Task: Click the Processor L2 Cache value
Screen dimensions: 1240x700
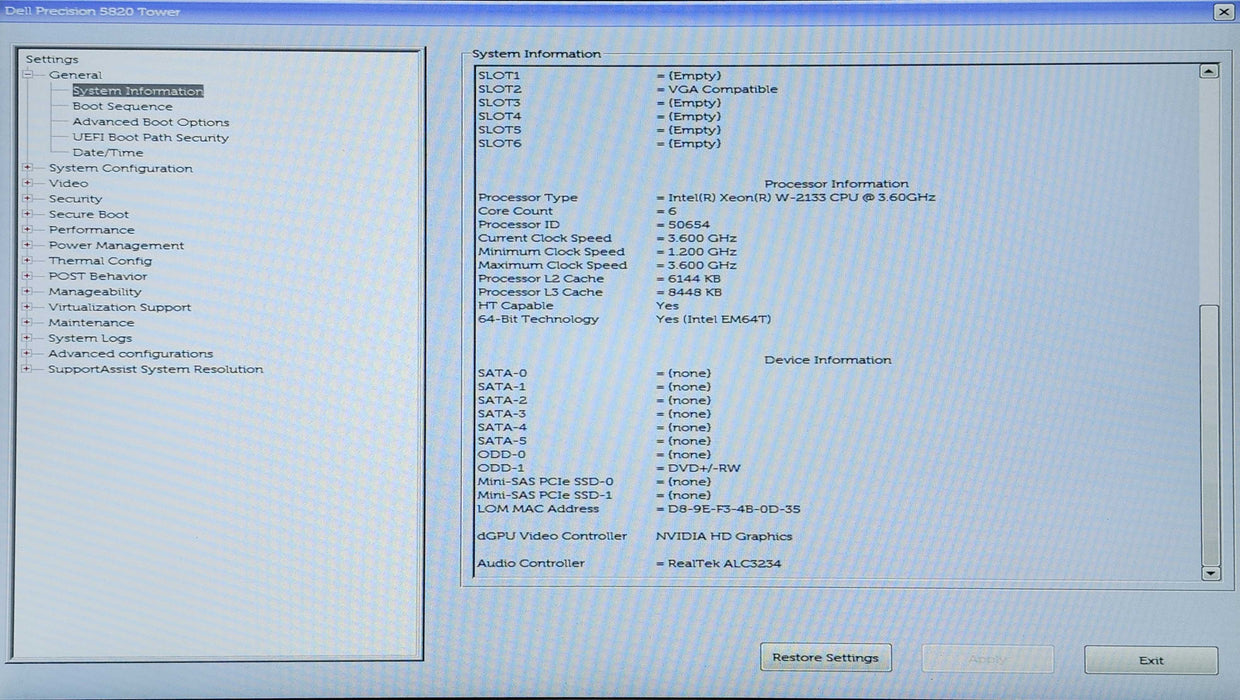Action: point(694,279)
